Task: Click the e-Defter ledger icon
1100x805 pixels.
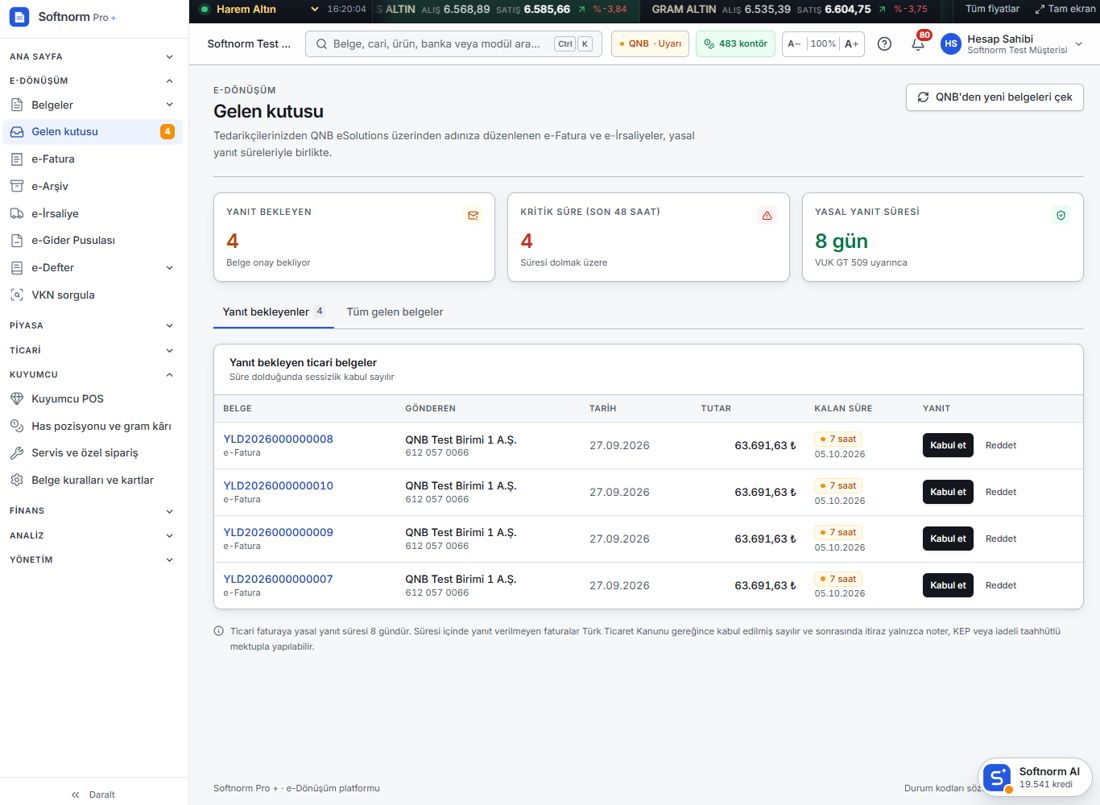Action: point(17,267)
